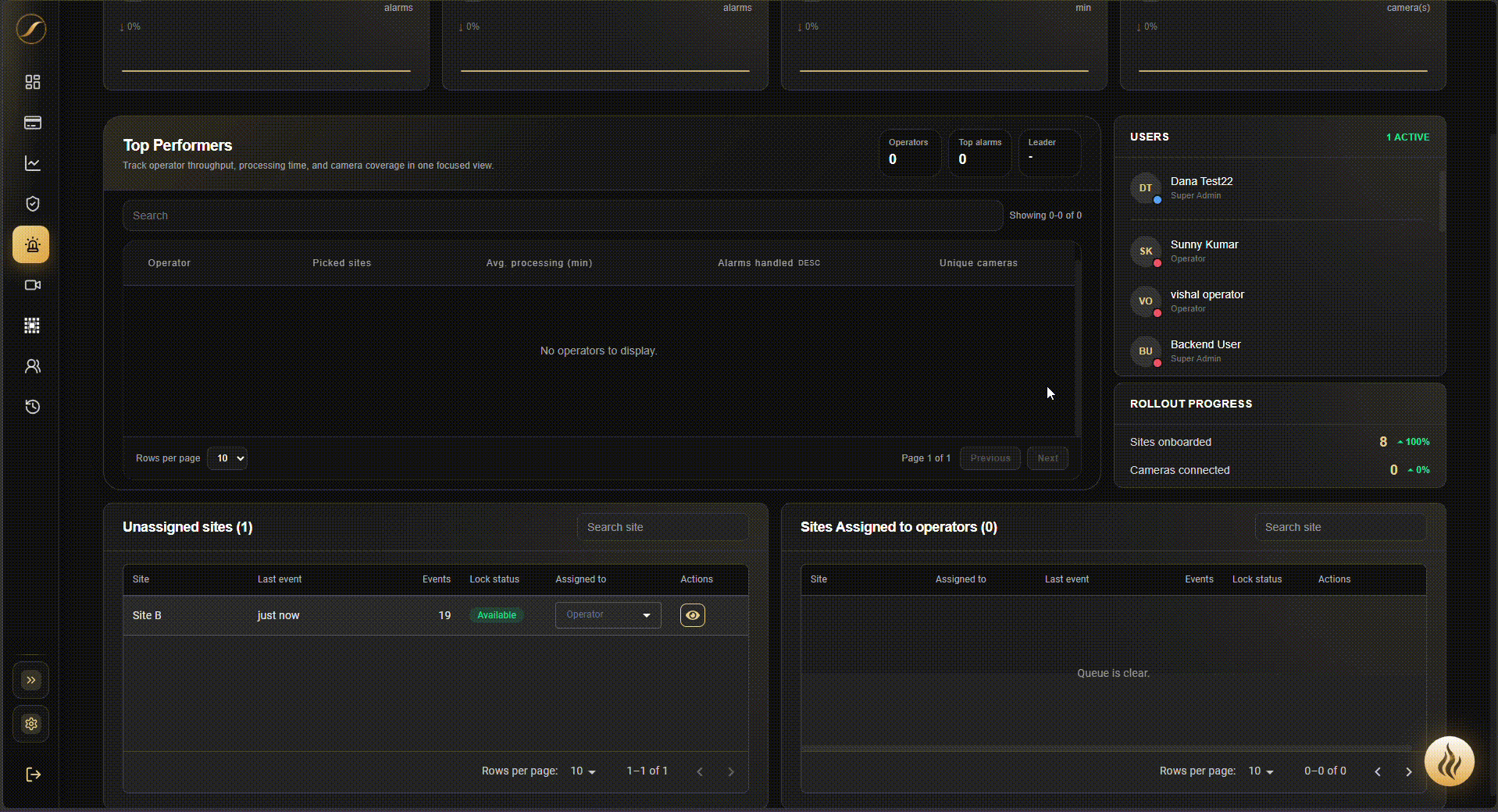Open the camera video icon in sidebar
The image size is (1498, 812).
[x=32, y=285]
